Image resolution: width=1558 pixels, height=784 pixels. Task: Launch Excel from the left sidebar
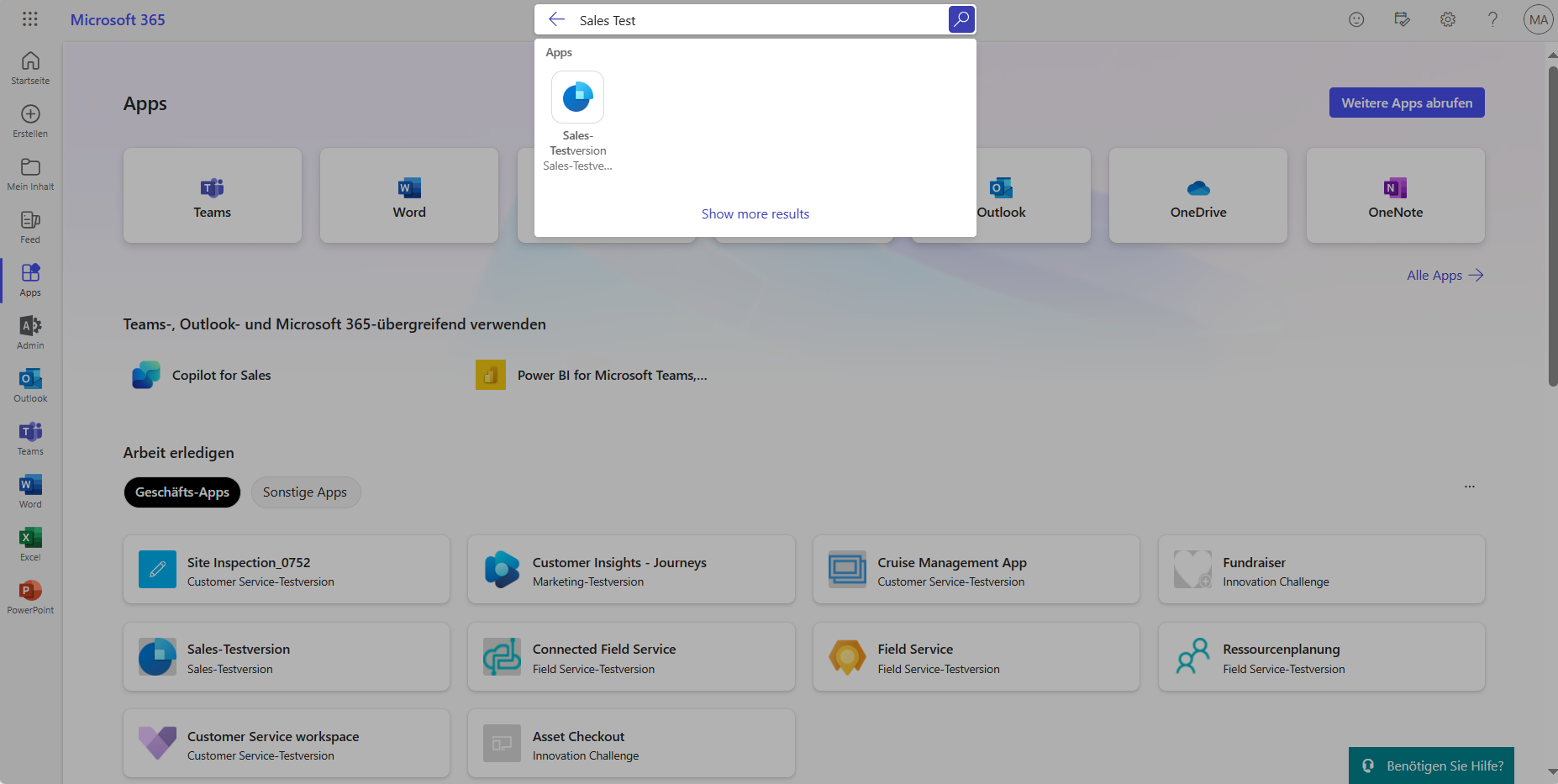[x=30, y=545]
